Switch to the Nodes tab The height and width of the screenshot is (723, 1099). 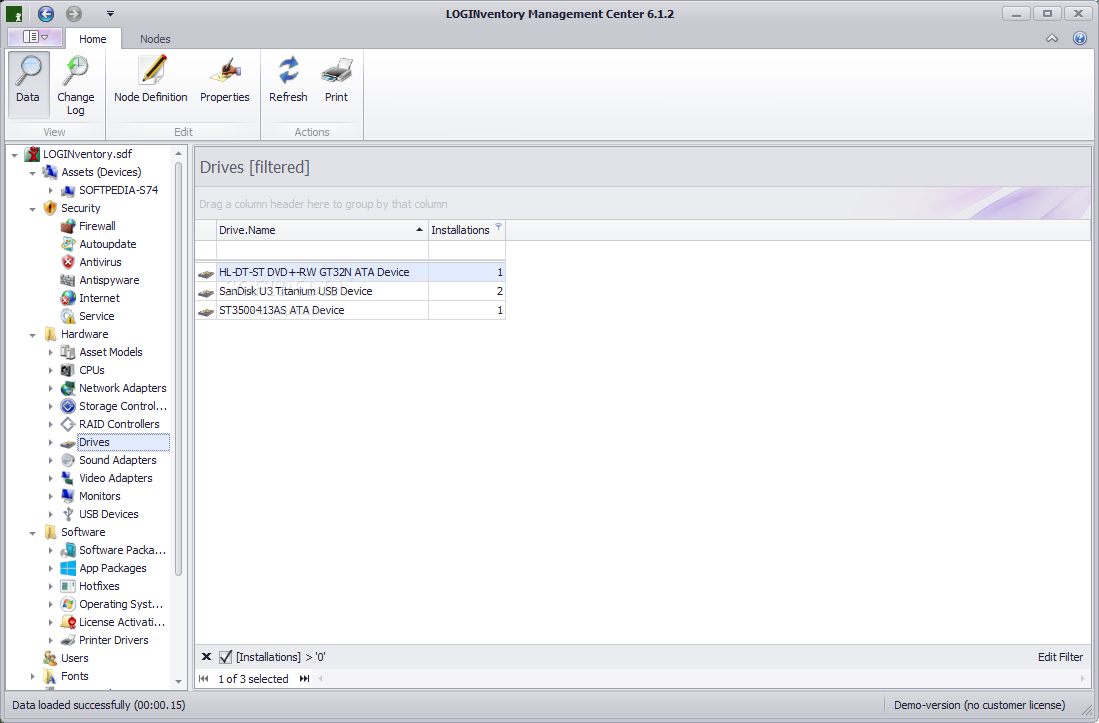155,39
